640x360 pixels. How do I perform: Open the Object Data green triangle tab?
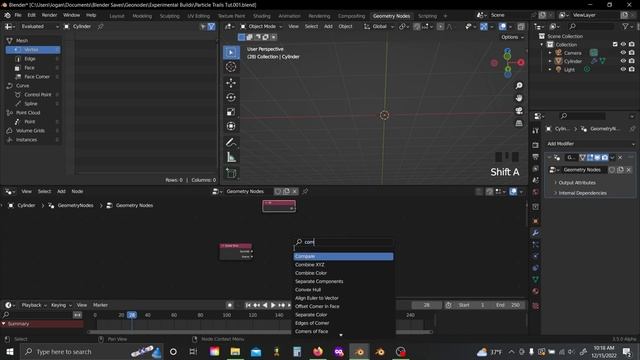536,280
